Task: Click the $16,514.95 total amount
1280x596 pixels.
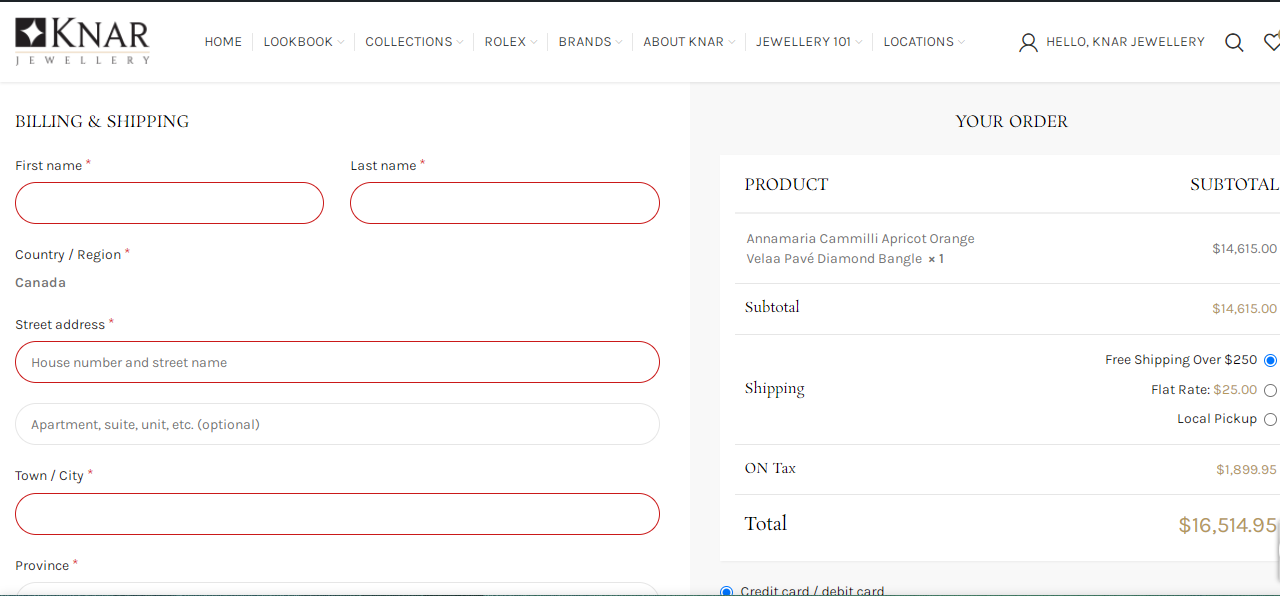Action: [1227, 525]
